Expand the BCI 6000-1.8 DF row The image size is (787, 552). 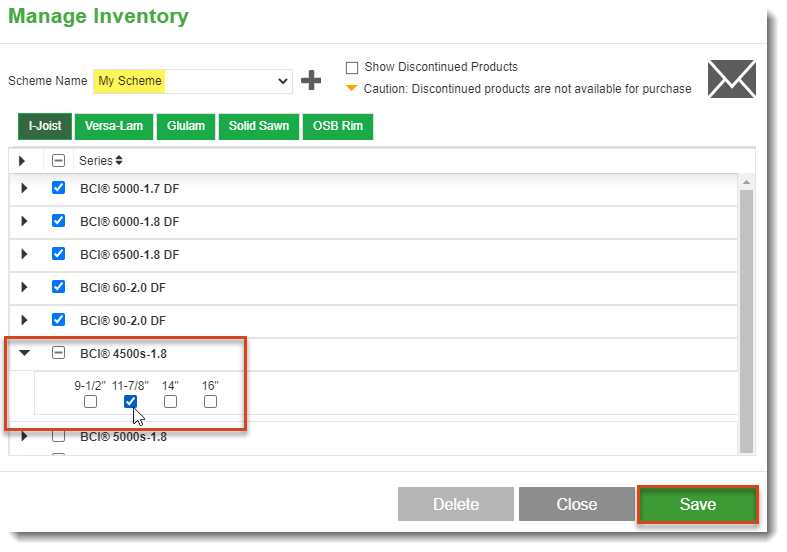click(x=24, y=221)
